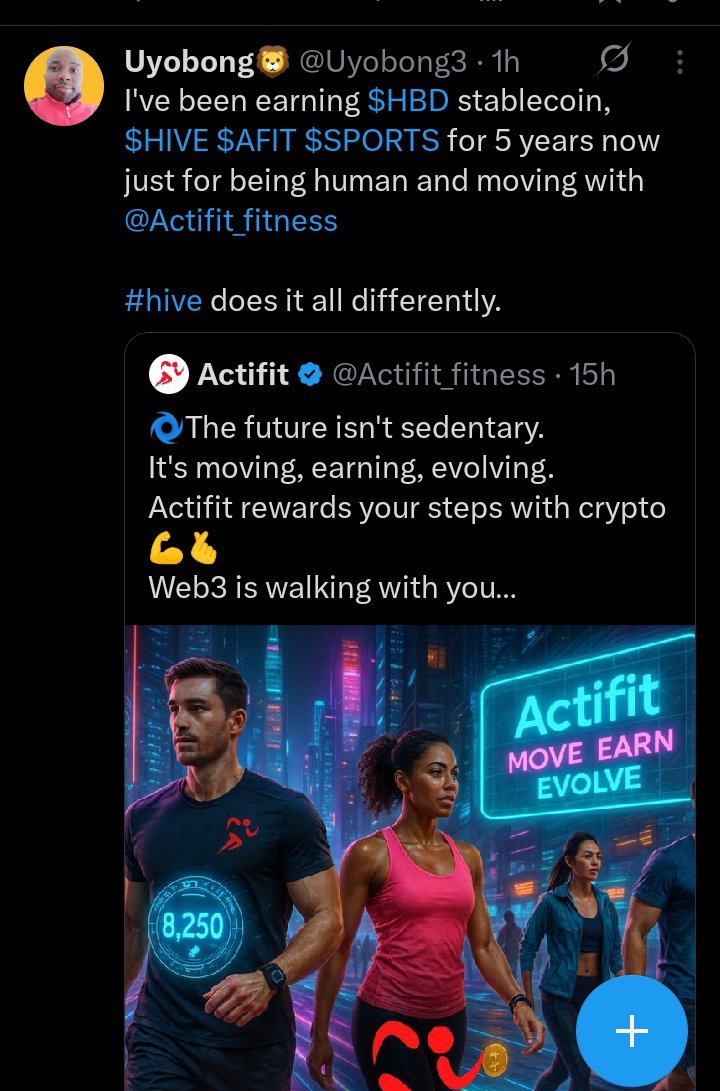Image resolution: width=720 pixels, height=1091 pixels.
Task: Open the $AFIT cashtag link
Action: click(256, 141)
